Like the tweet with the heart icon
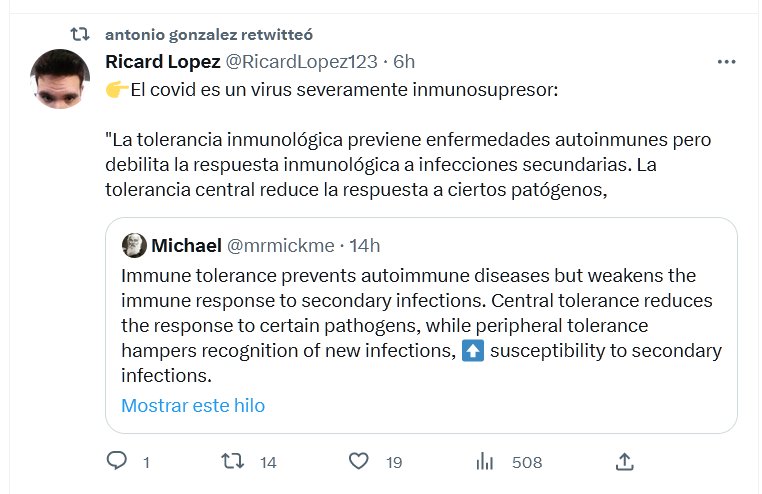The image size is (762, 494). (x=360, y=462)
